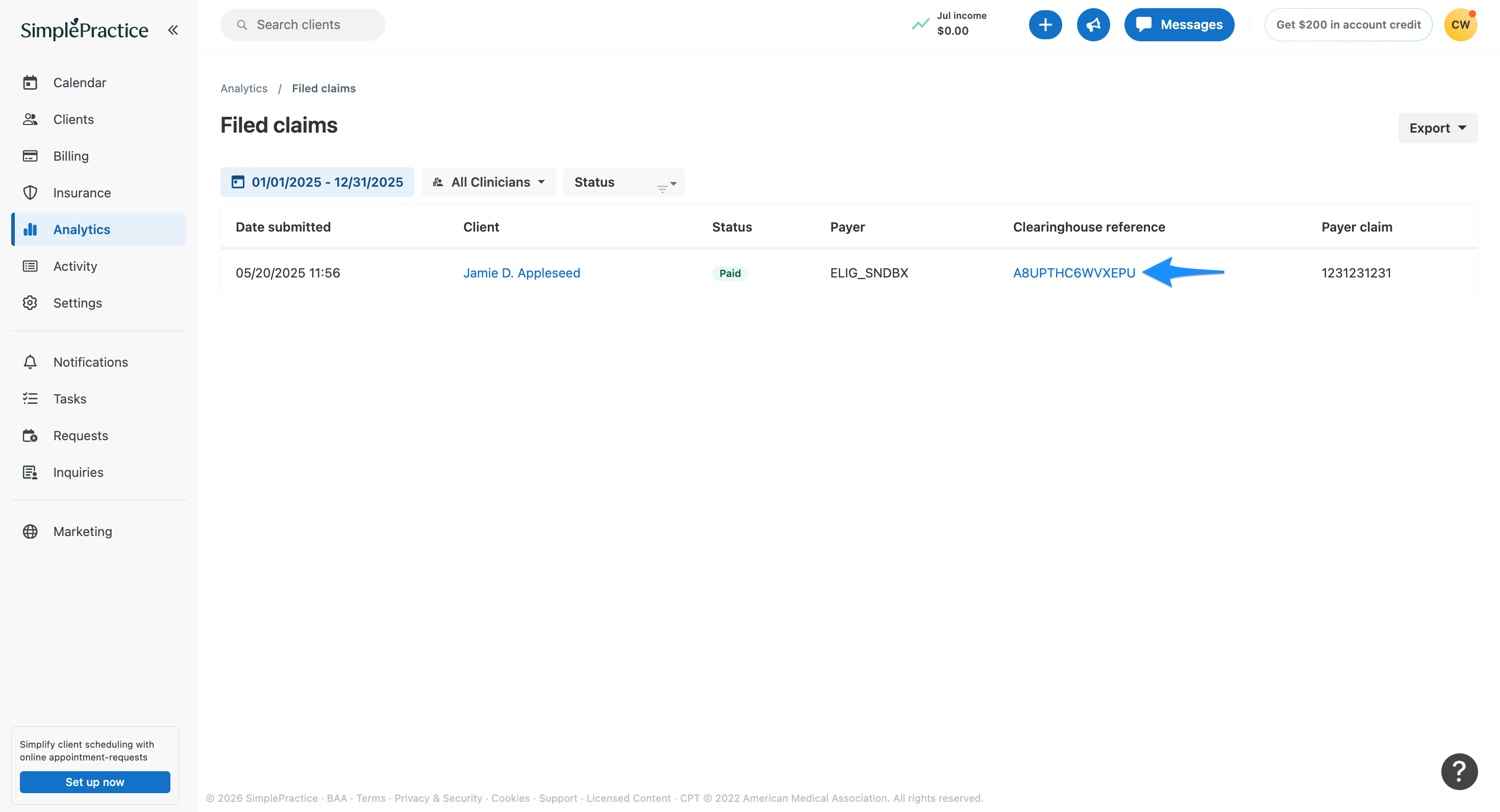Image resolution: width=1500 pixels, height=812 pixels.
Task: Open claim reference A8UPTHC6WVXEPU
Action: pyautogui.click(x=1074, y=273)
